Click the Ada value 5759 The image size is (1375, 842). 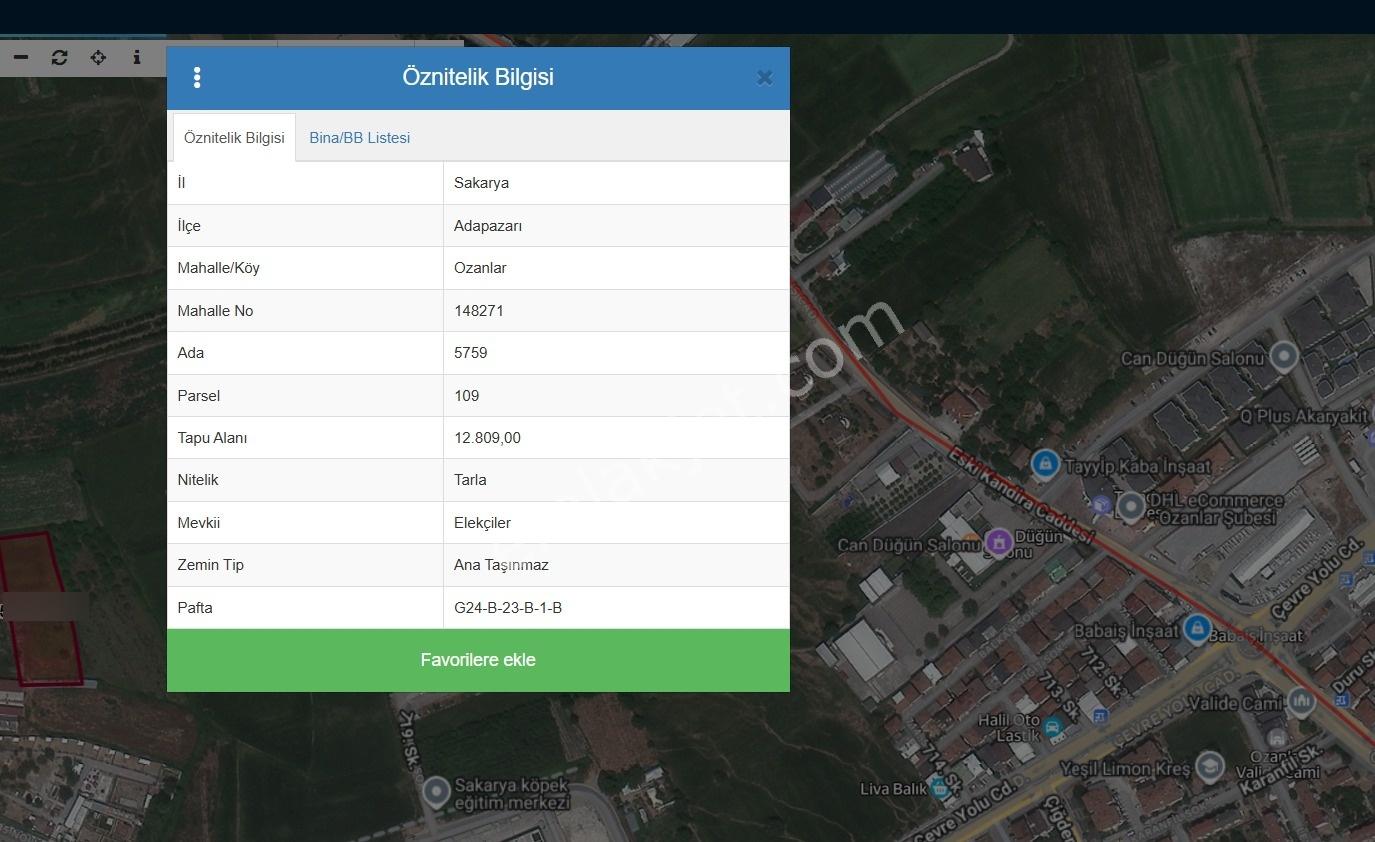tap(471, 353)
